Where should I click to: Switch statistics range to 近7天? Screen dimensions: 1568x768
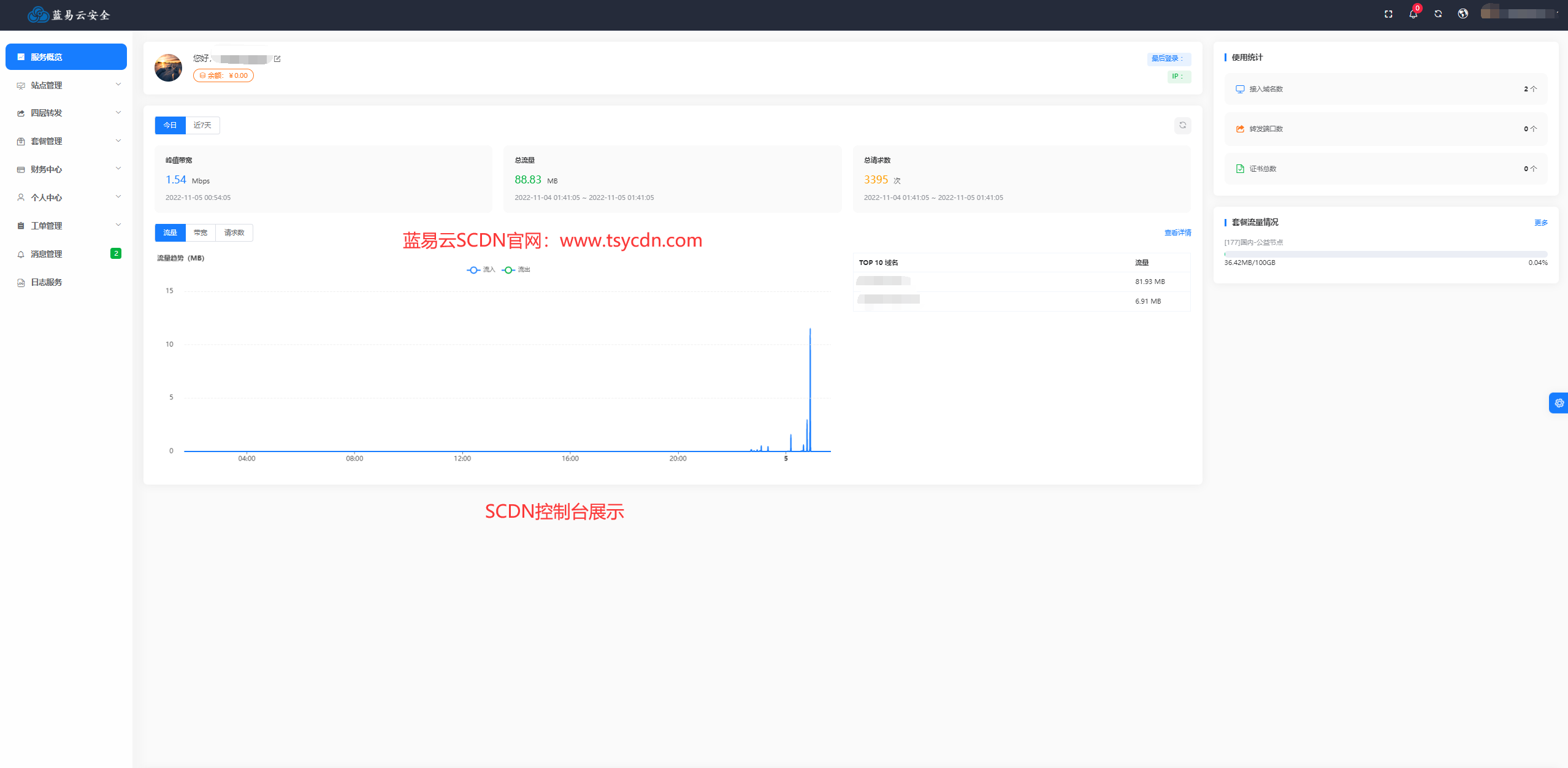click(202, 125)
